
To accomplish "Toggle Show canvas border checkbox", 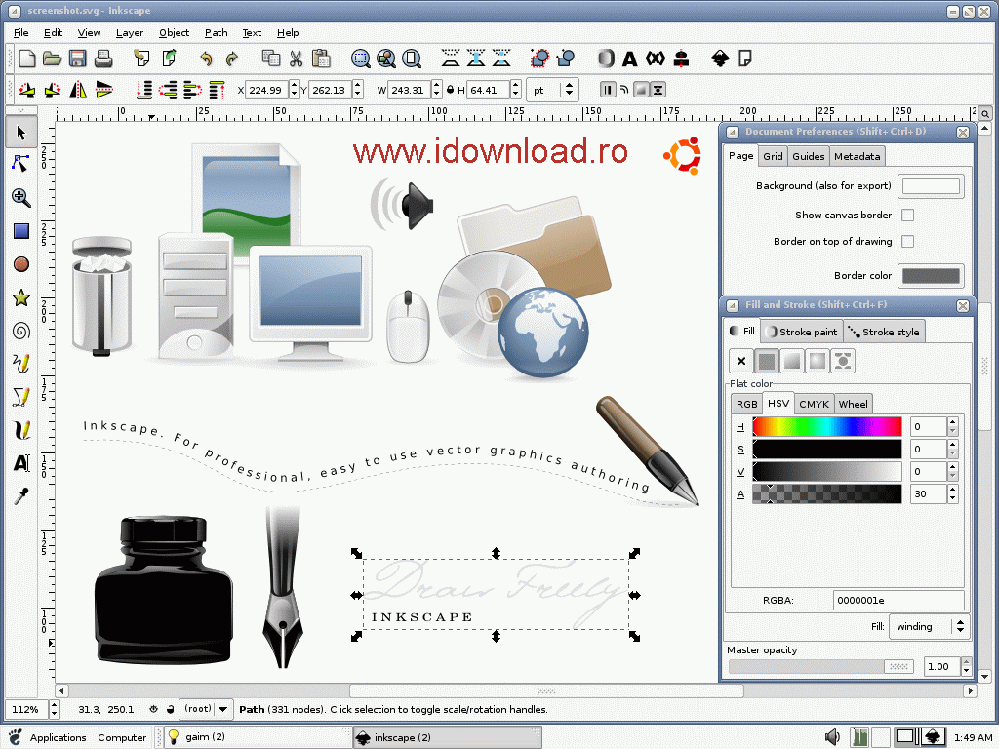I will click(908, 215).
